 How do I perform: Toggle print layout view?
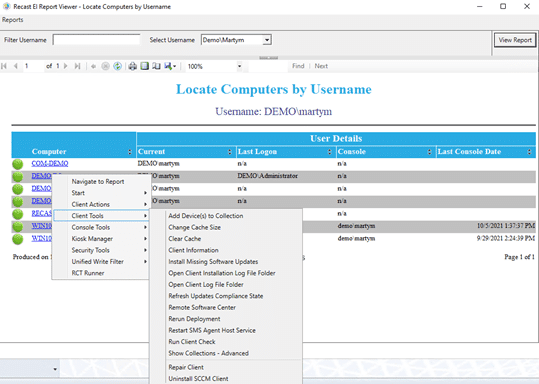[x=145, y=66]
